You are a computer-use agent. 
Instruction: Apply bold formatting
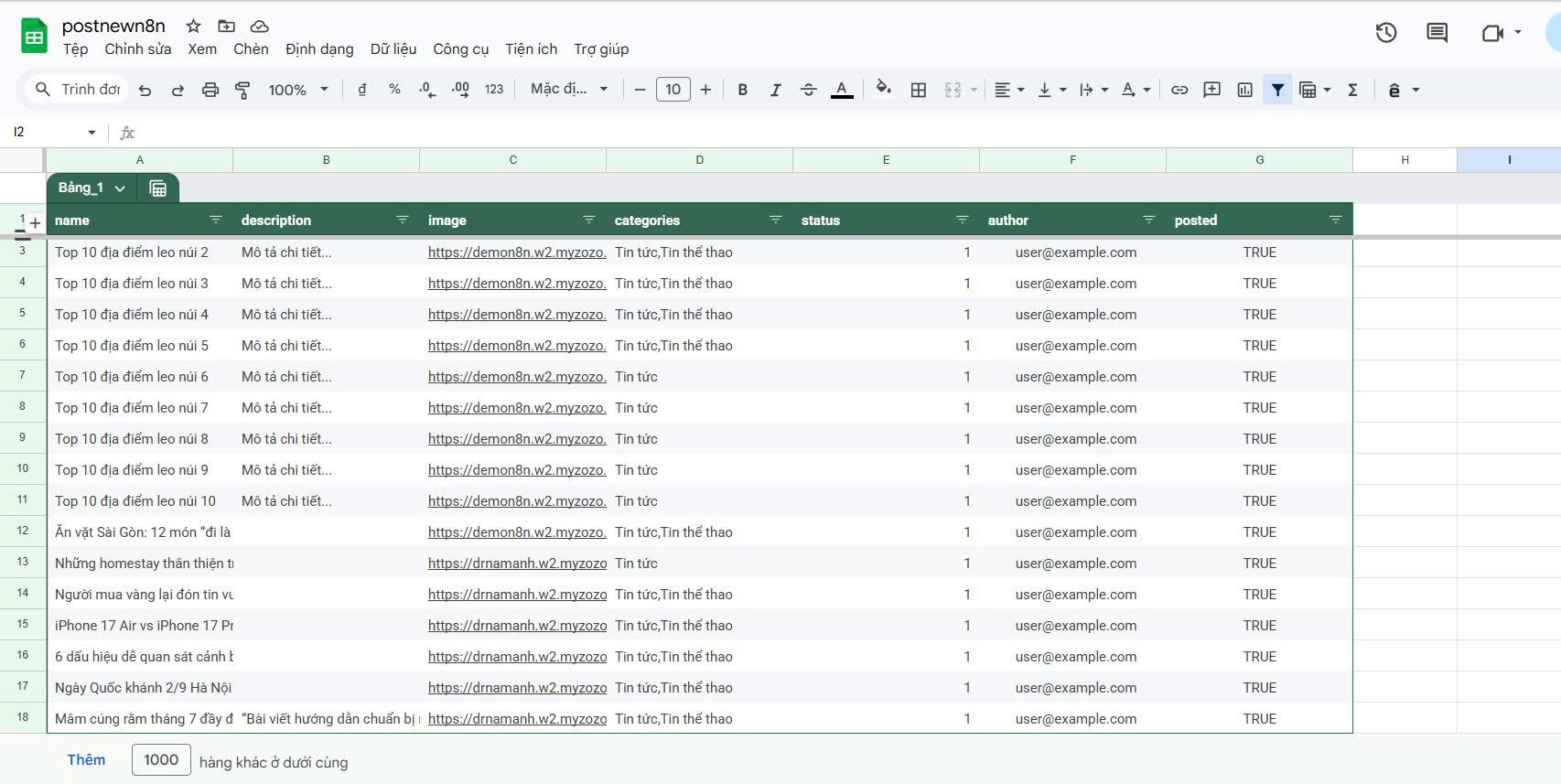(742, 90)
